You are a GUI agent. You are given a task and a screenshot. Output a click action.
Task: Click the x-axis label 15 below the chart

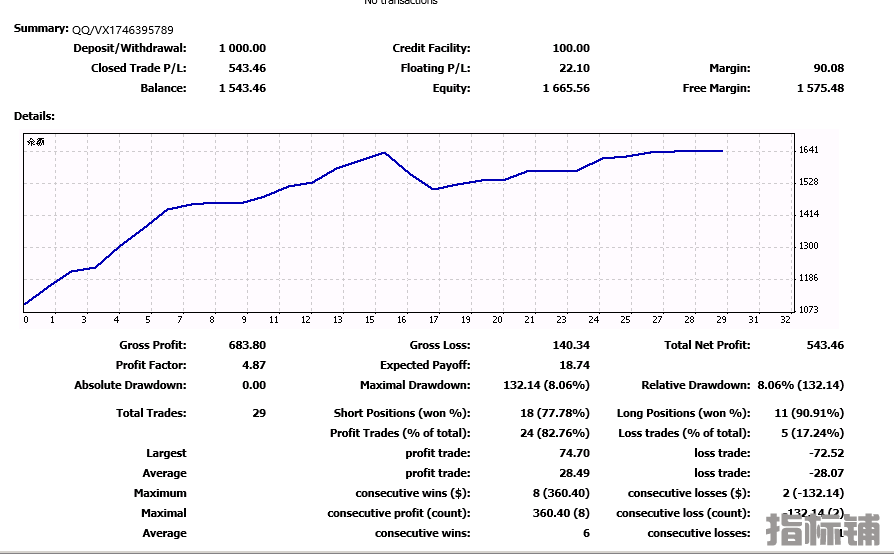coord(369,320)
